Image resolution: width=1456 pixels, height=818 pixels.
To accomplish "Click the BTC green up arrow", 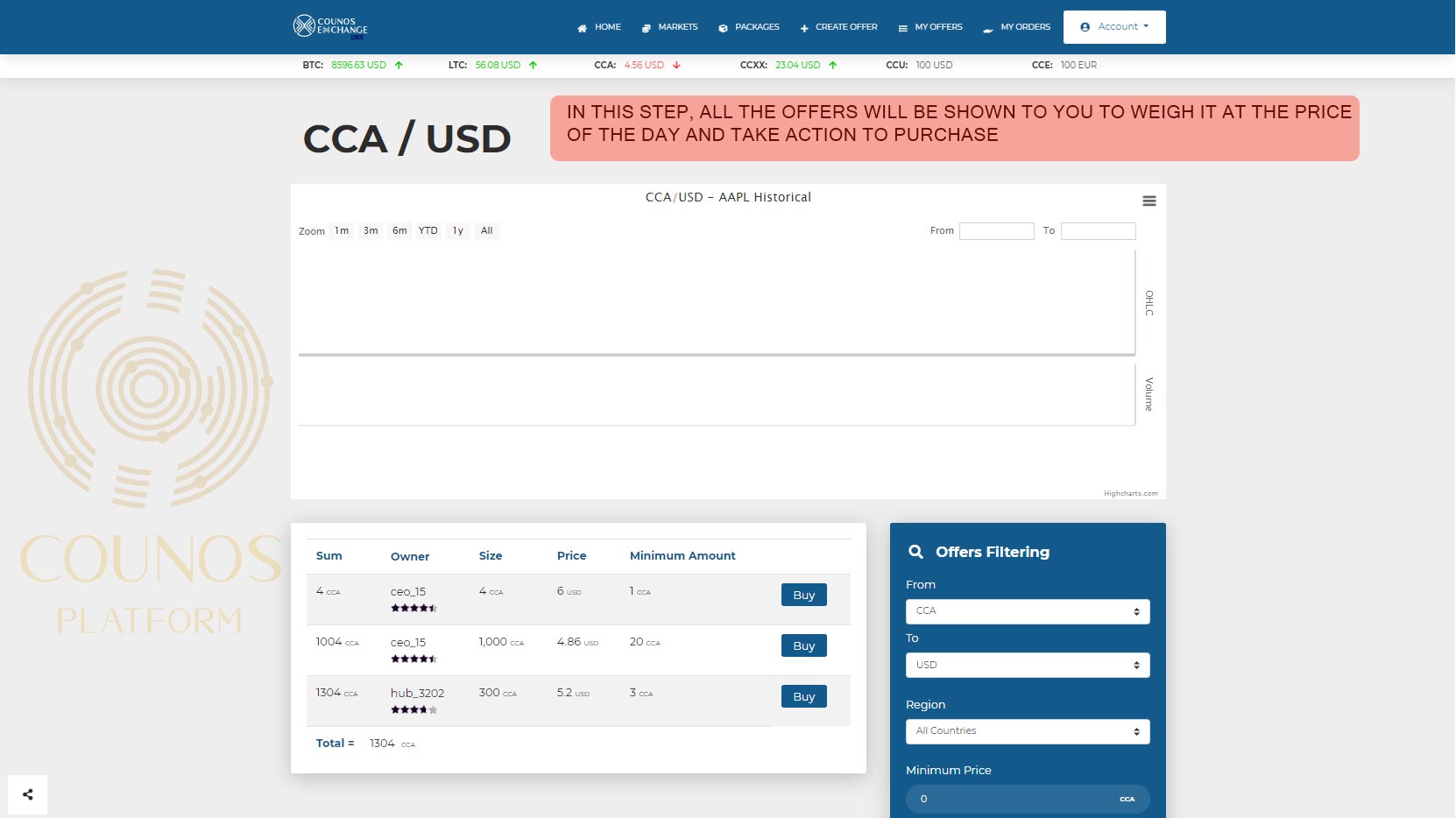I will point(399,65).
